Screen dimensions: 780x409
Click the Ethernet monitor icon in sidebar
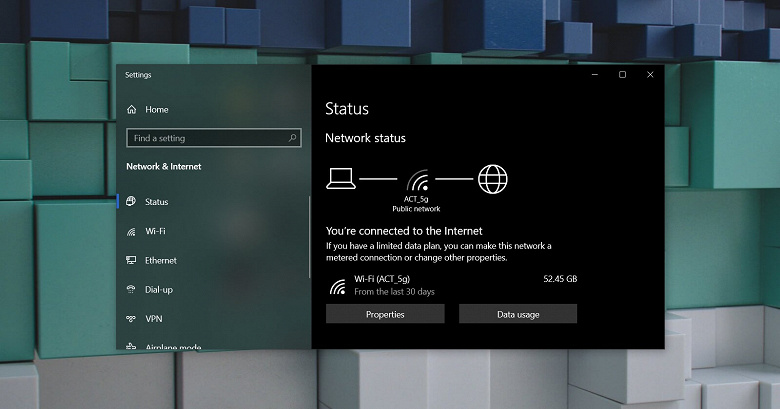(131, 260)
